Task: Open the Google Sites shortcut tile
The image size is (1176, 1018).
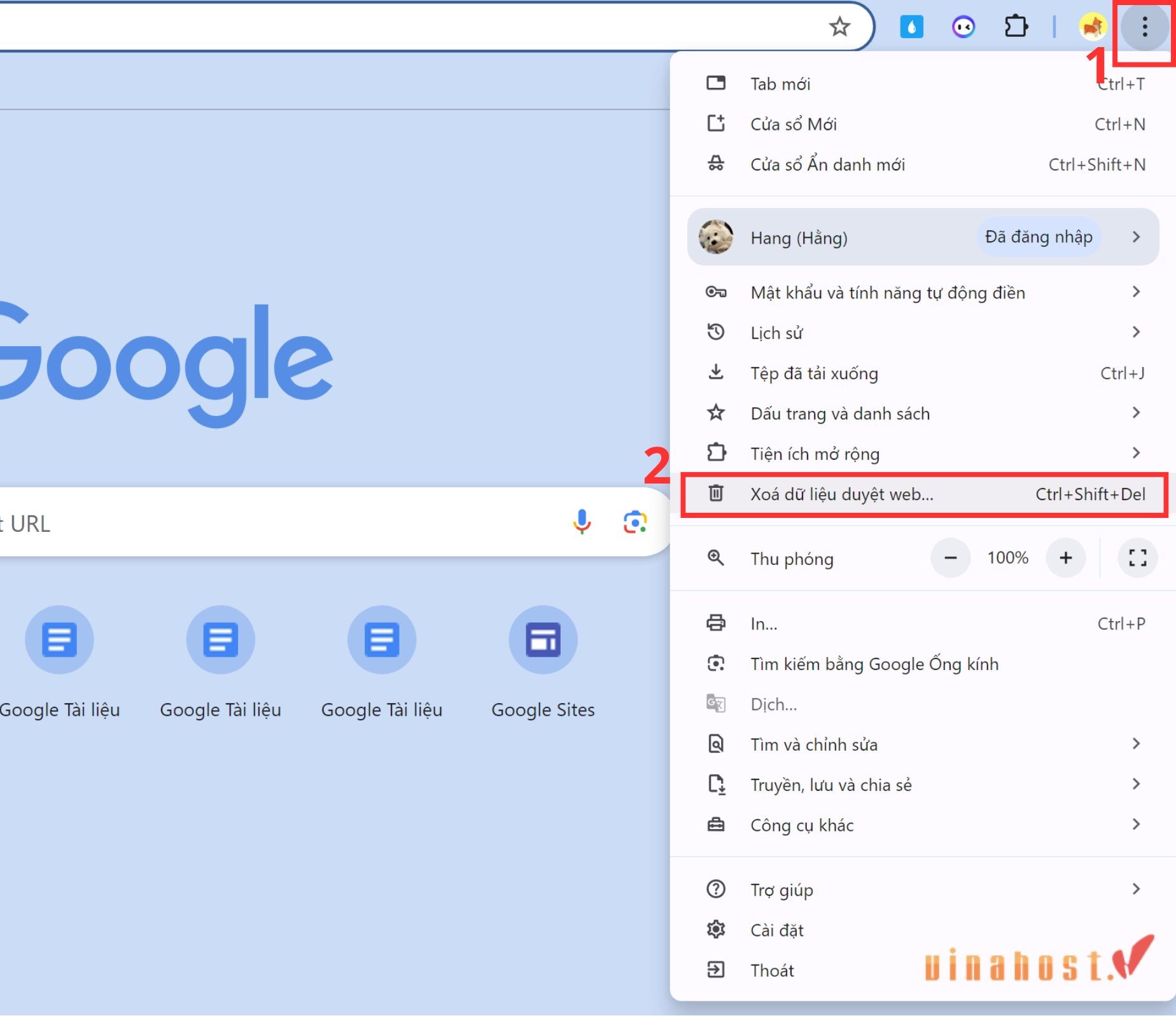Action: tap(543, 662)
